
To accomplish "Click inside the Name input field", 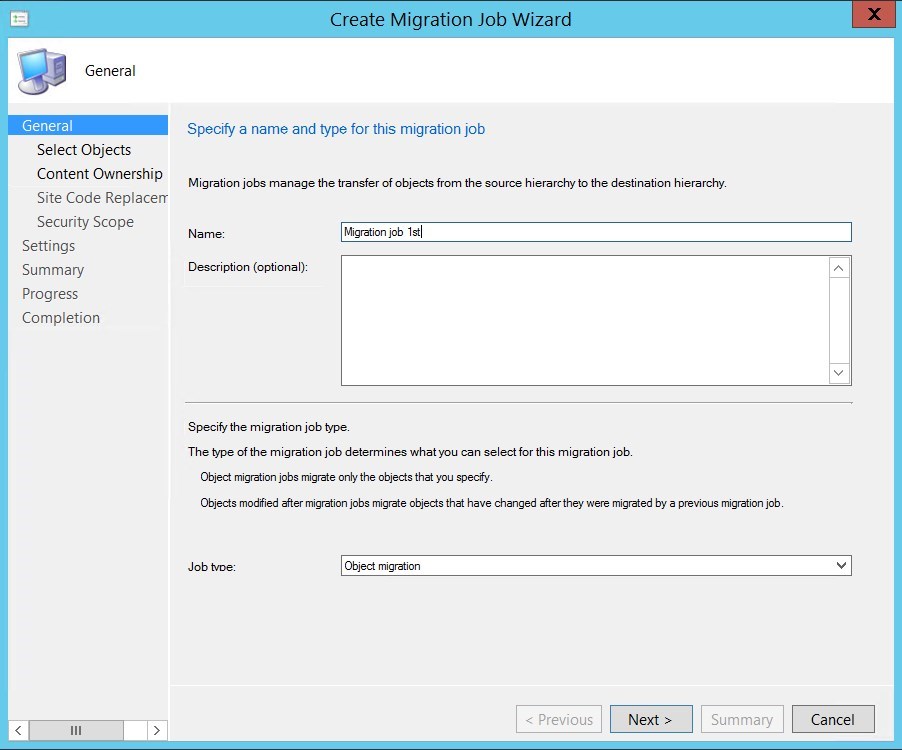I will [x=595, y=232].
